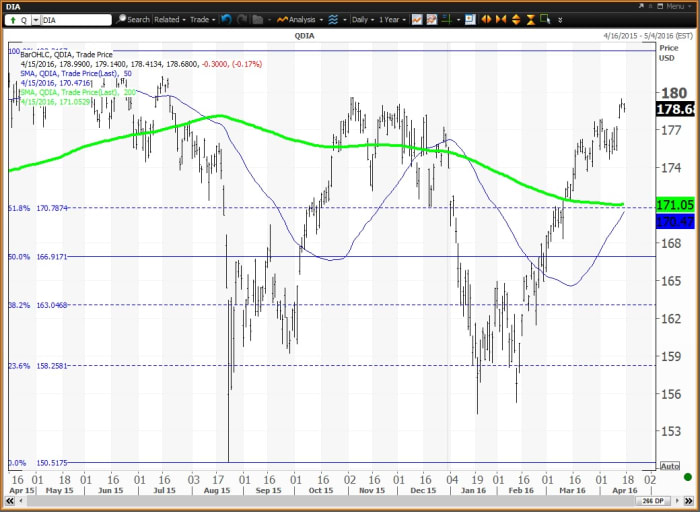Open the window Menu in title bar
Image resolution: width=700 pixels, height=512 pixels.
click(x=678, y=6)
